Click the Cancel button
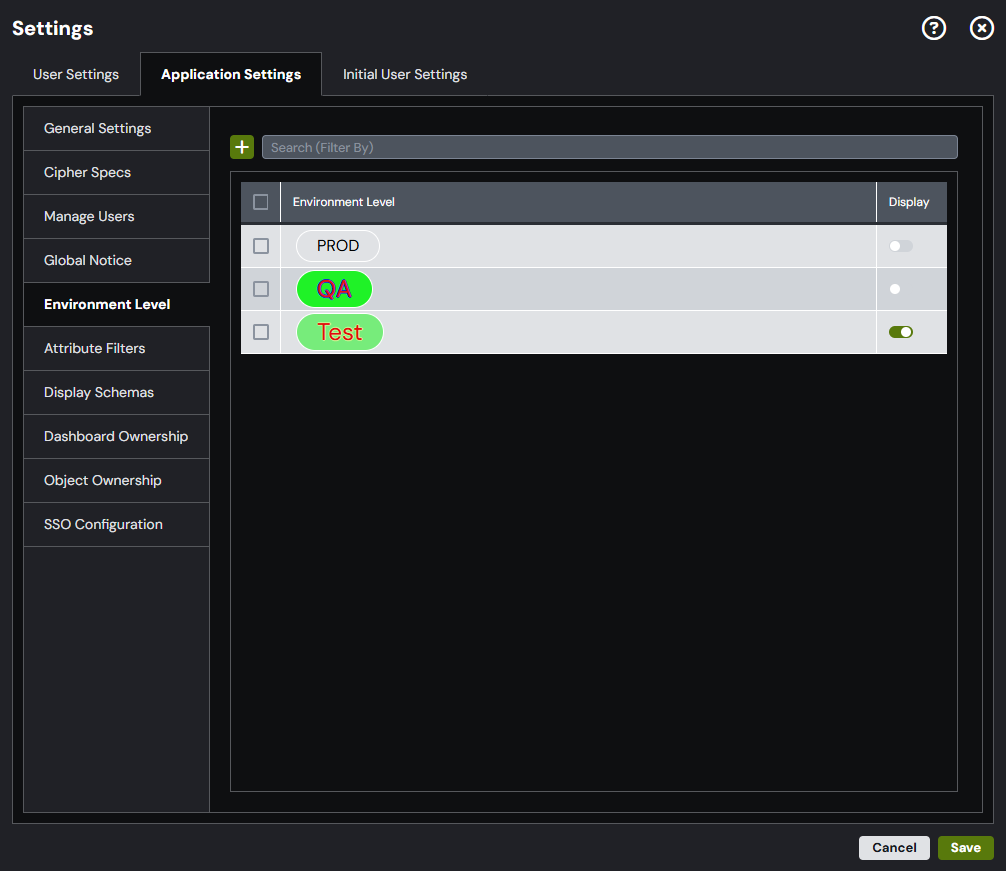 894,847
